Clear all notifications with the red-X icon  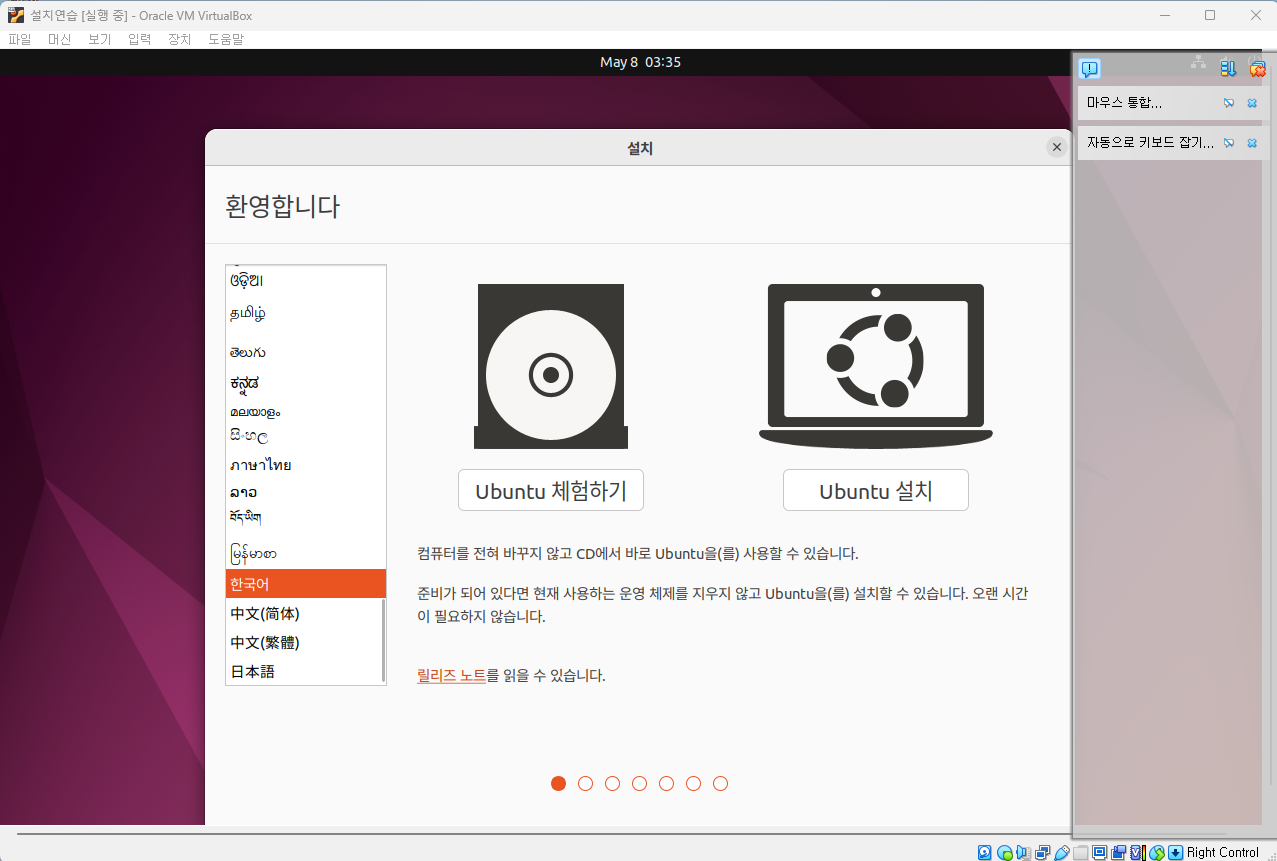(x=1258, y=69)
